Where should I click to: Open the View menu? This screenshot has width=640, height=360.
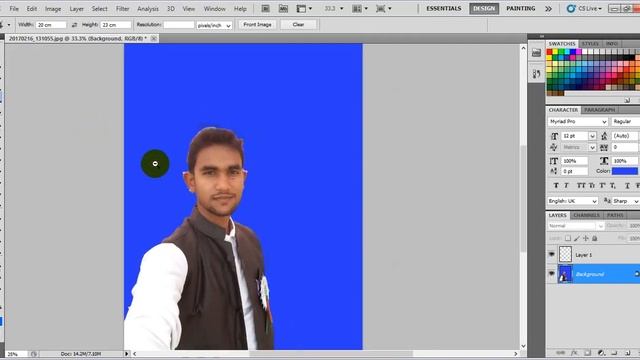point(188,9)
